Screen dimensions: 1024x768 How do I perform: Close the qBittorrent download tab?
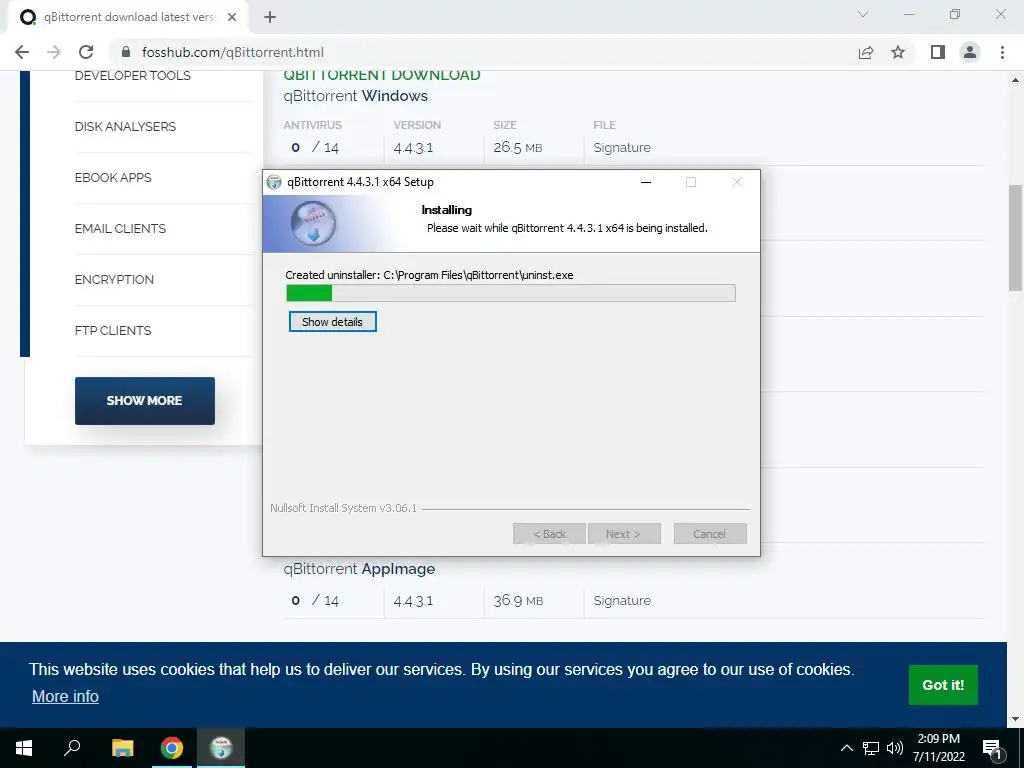[232, 17]
